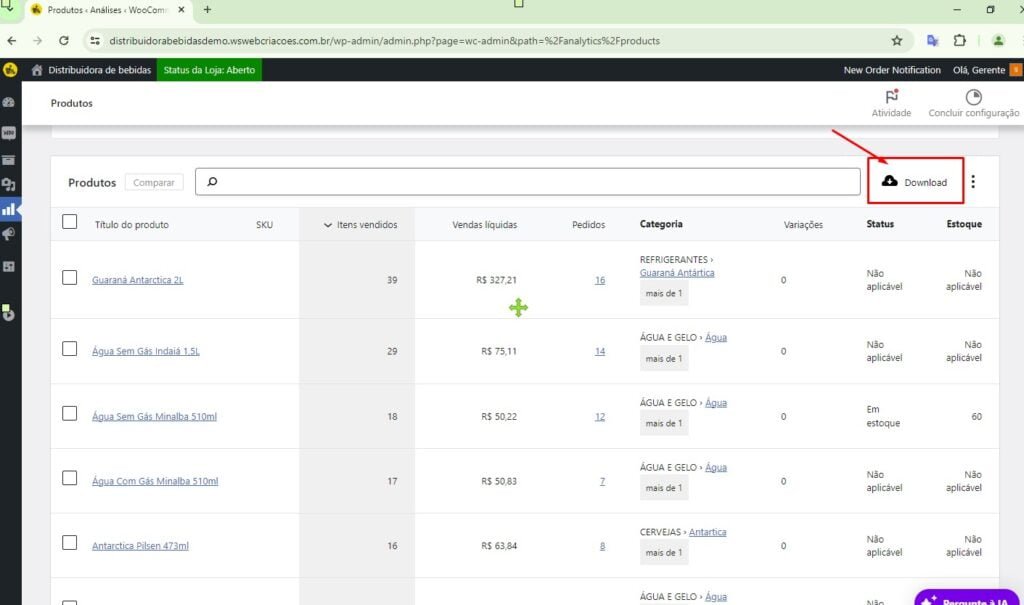Click the home icon beside Distribuidora de bebidas

tap(37, 70)
